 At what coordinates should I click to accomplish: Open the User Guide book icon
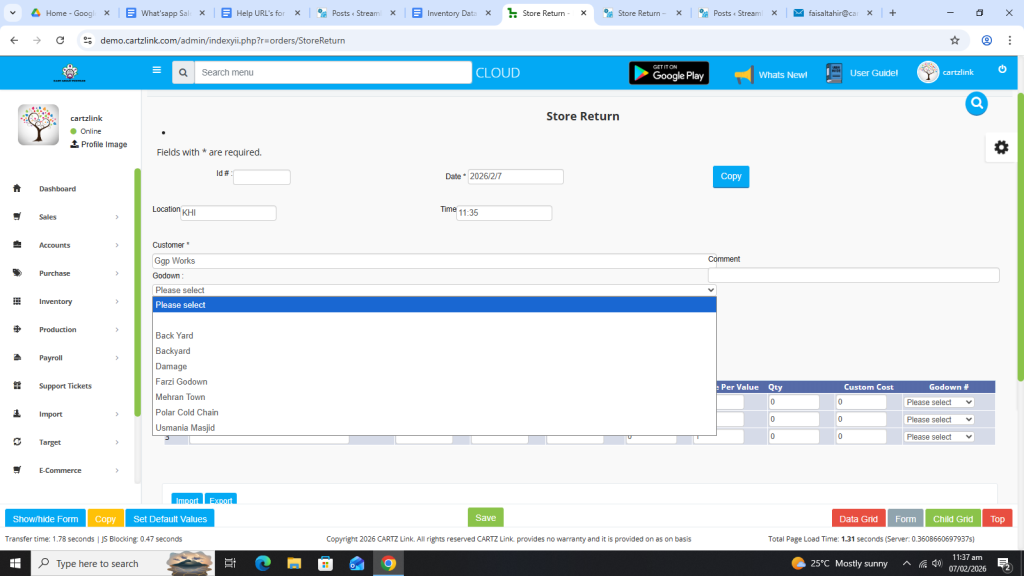click(834, 73)
